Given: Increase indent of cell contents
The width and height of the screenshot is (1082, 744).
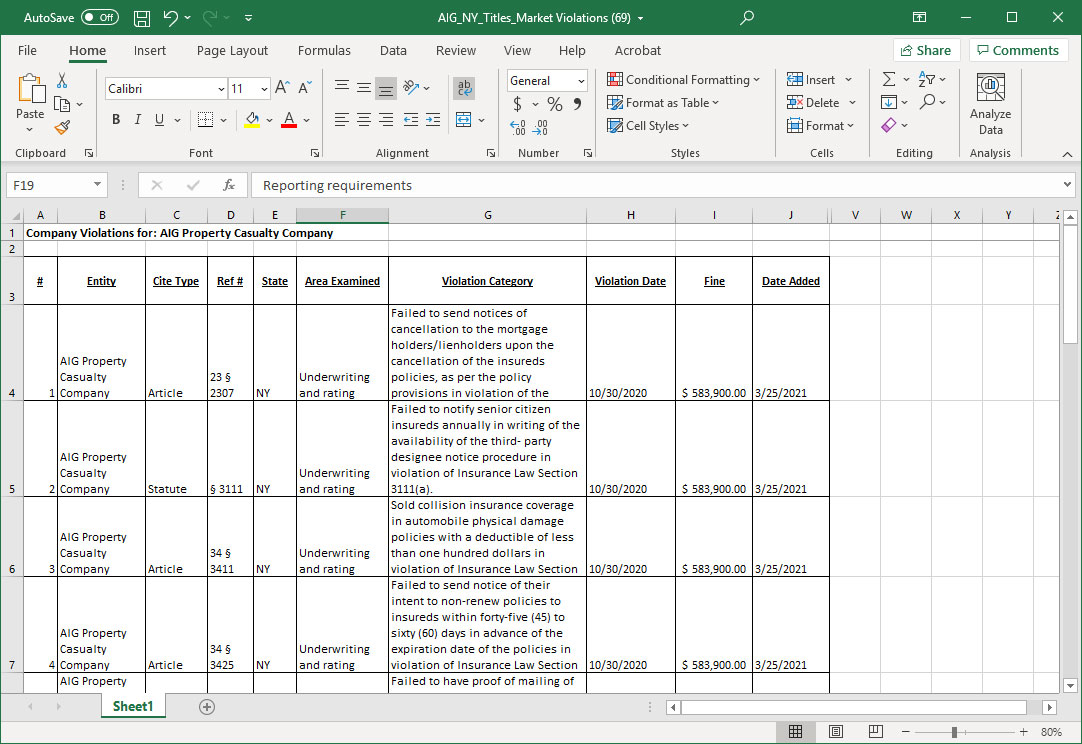Looking at the screenshot, I should point(433,120).
